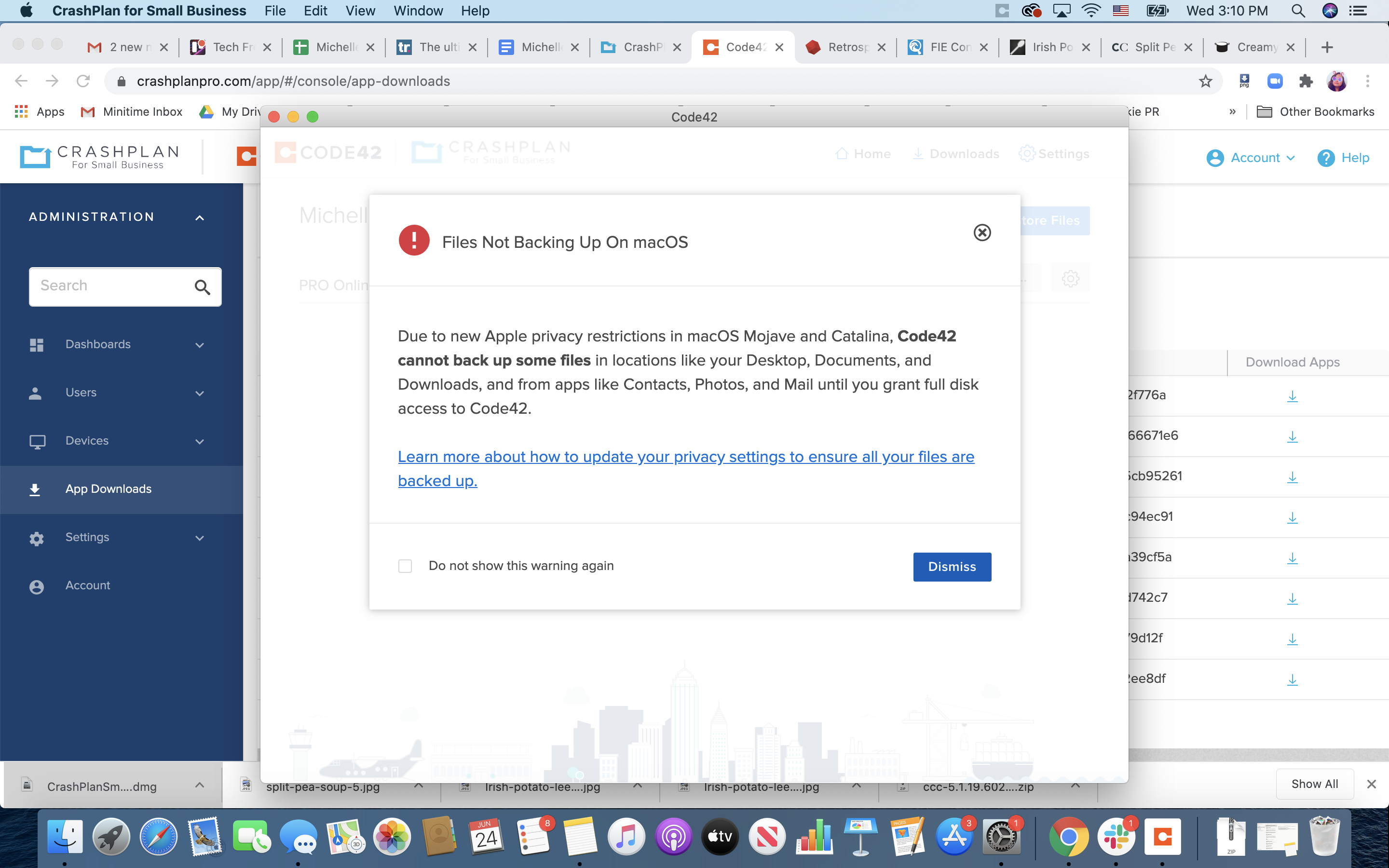
Task: Open System Preferences from the Dock
Action: (1001, 837)
